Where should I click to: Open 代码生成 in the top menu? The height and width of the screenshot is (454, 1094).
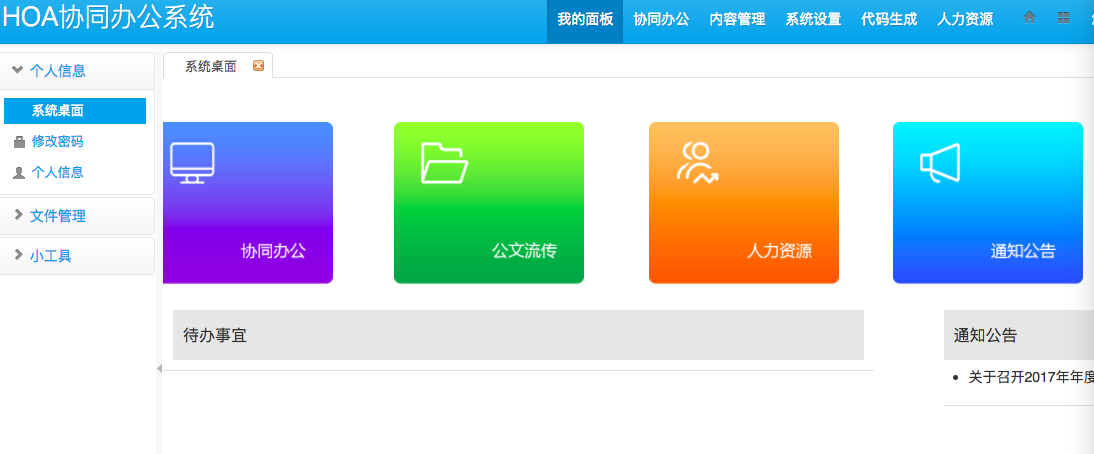pos(889,20)
